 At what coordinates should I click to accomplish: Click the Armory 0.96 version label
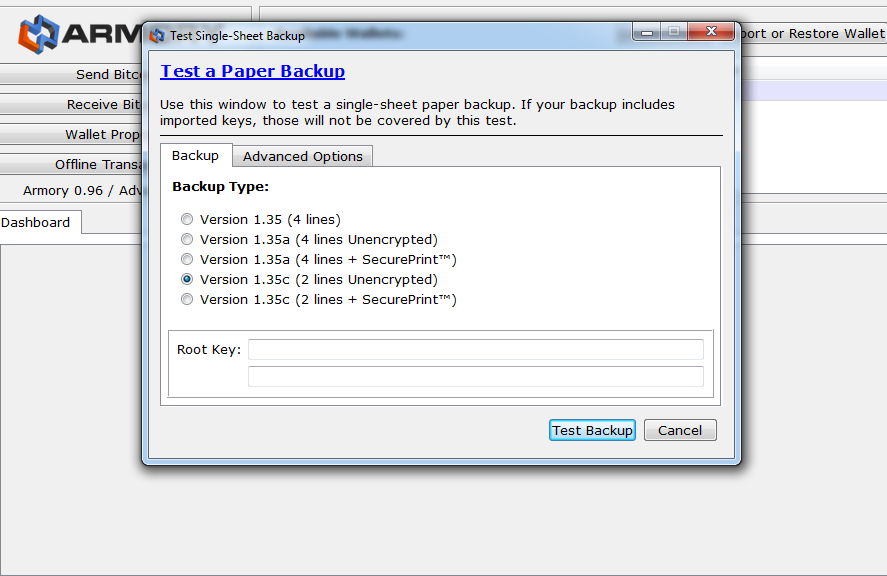point(81,191)
